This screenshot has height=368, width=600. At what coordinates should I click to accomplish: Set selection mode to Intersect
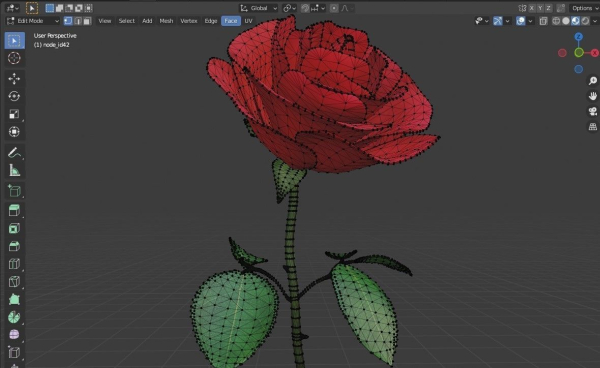88,8
